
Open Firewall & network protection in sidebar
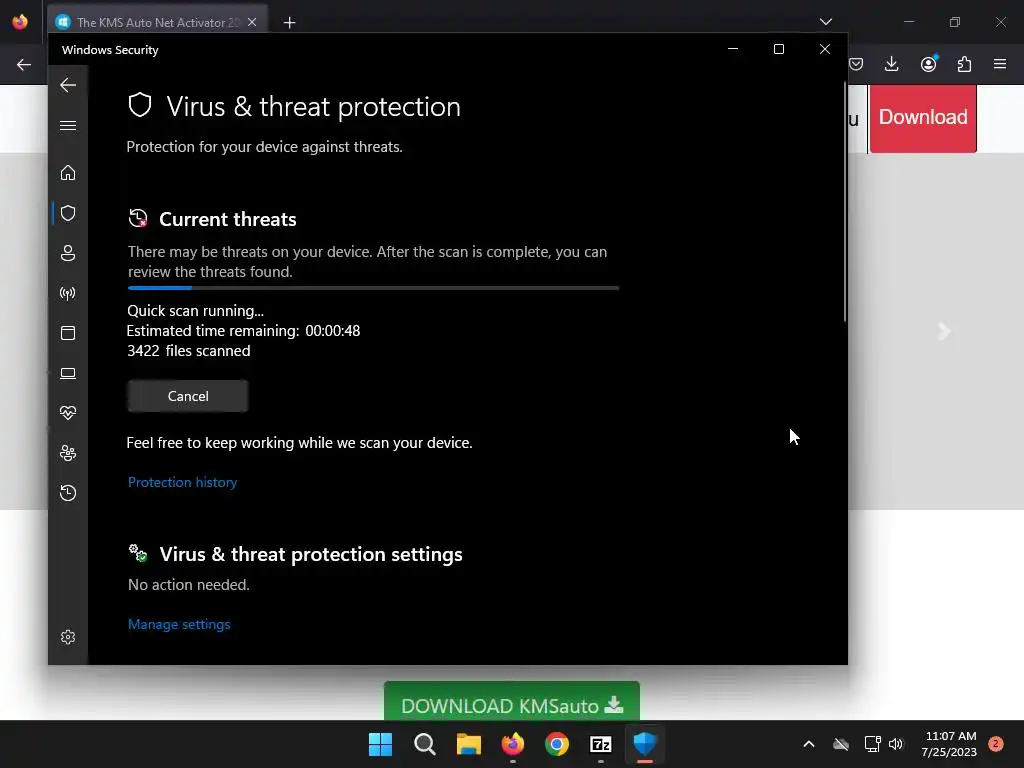click(x=68, y=293)
